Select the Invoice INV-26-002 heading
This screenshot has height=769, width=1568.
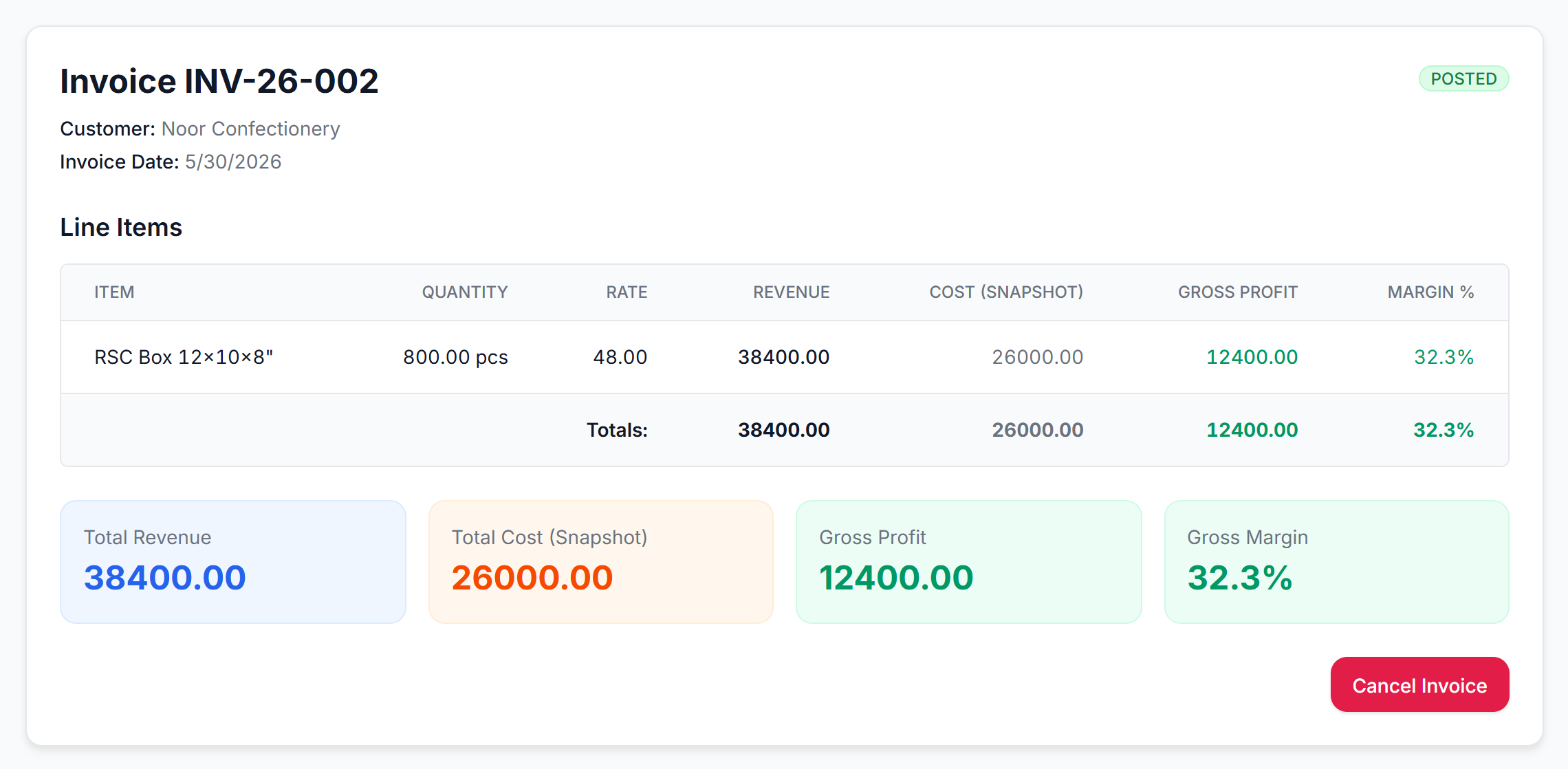[219, 81]
